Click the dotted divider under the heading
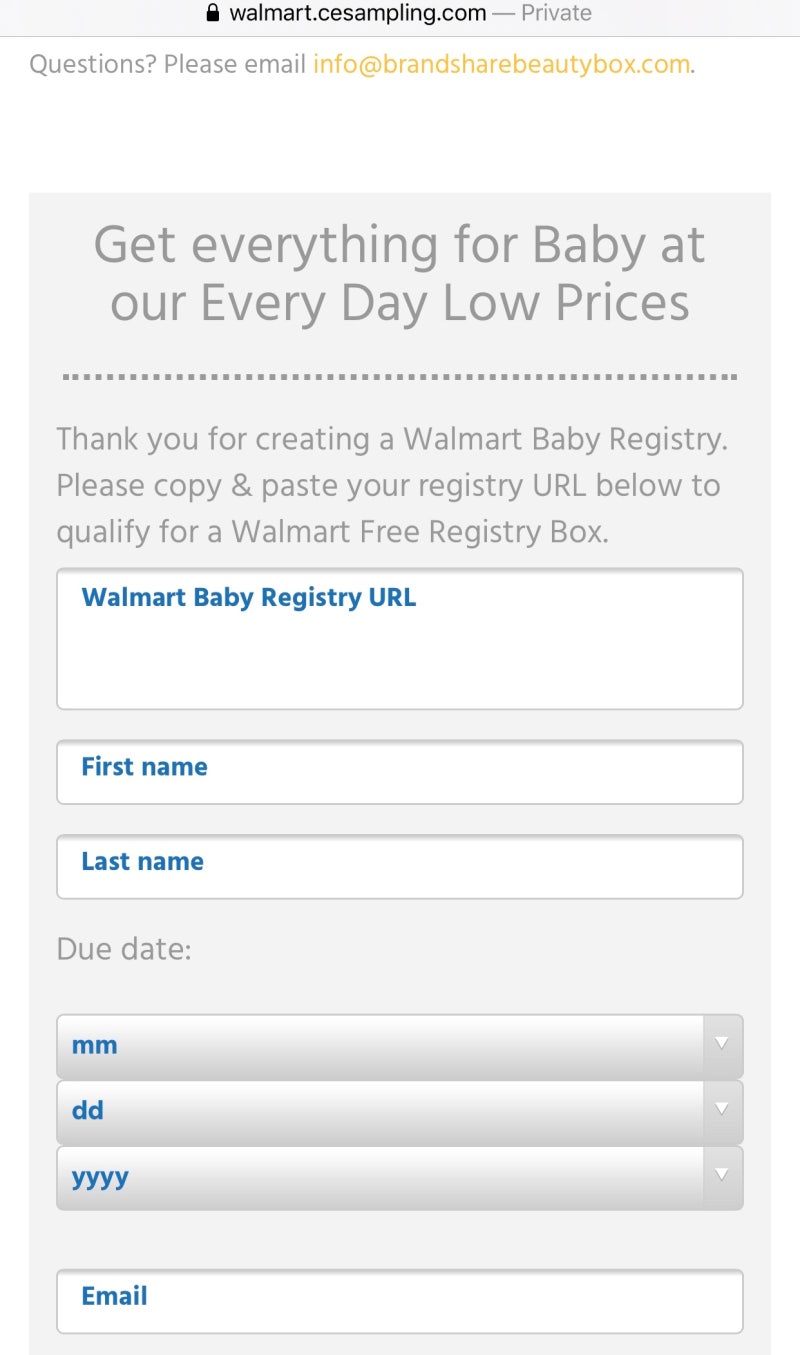 click(400, 377)
